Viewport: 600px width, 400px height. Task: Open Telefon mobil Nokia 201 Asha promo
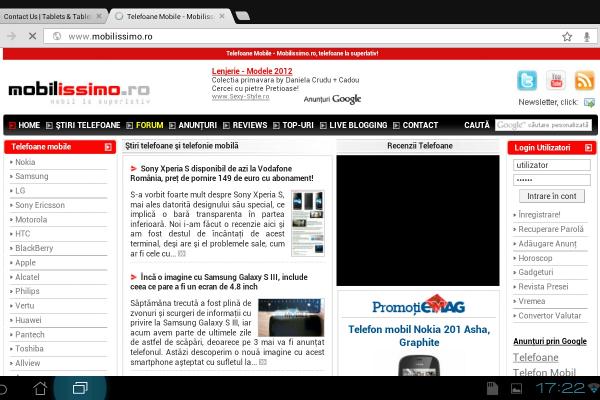tap(419, 336)
